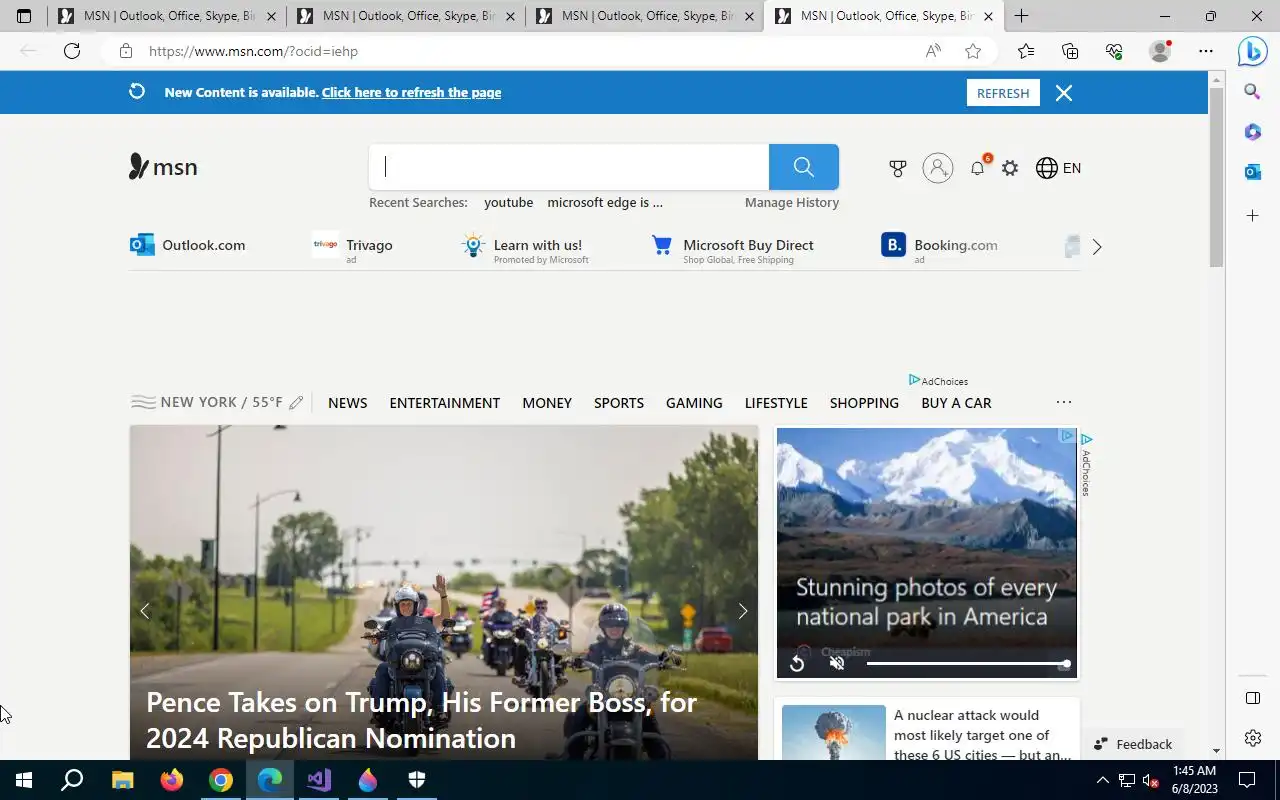Screen dimensions: 1280x800
Task: Open Outlook icon in Edge sidebar
Action: (x=1252, y=172)
